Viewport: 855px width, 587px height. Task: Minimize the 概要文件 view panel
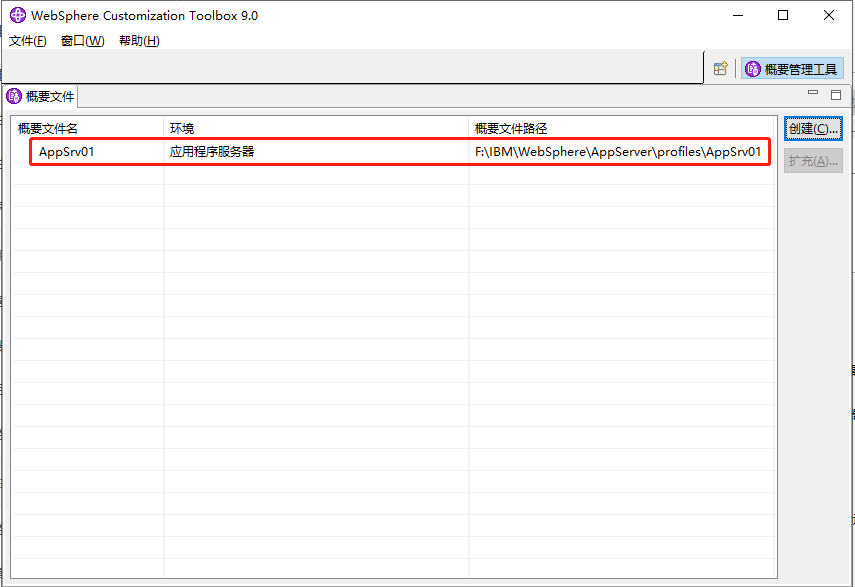(x=812, y=93)
